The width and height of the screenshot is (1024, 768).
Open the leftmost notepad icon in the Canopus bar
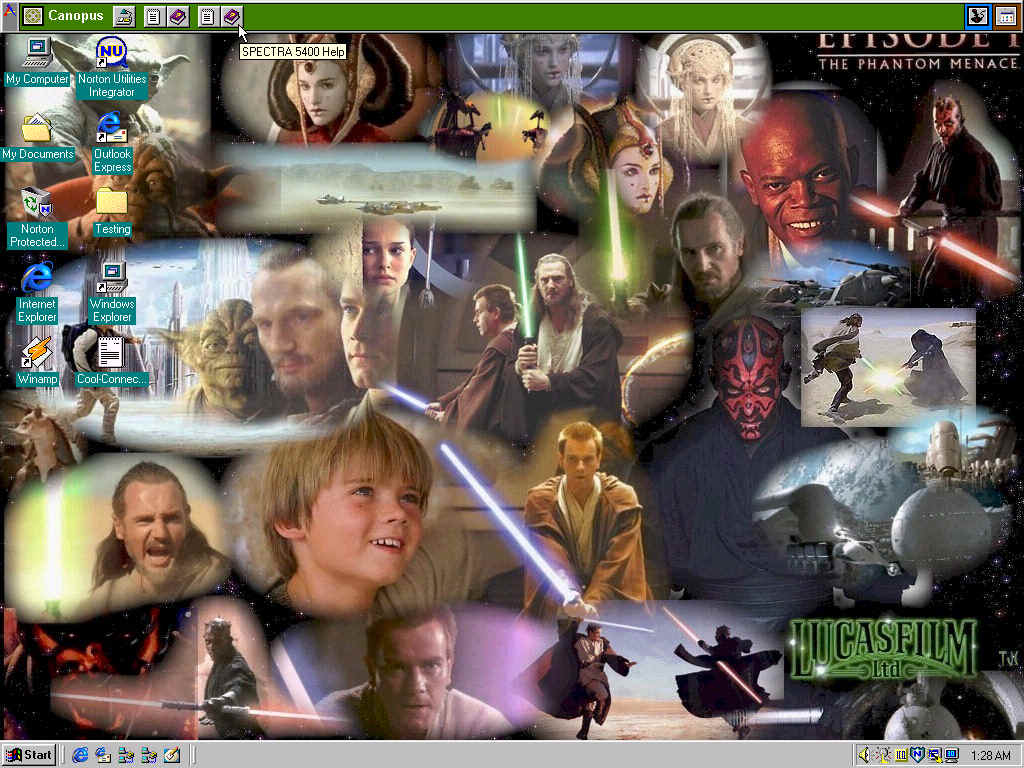click(152, 16)
